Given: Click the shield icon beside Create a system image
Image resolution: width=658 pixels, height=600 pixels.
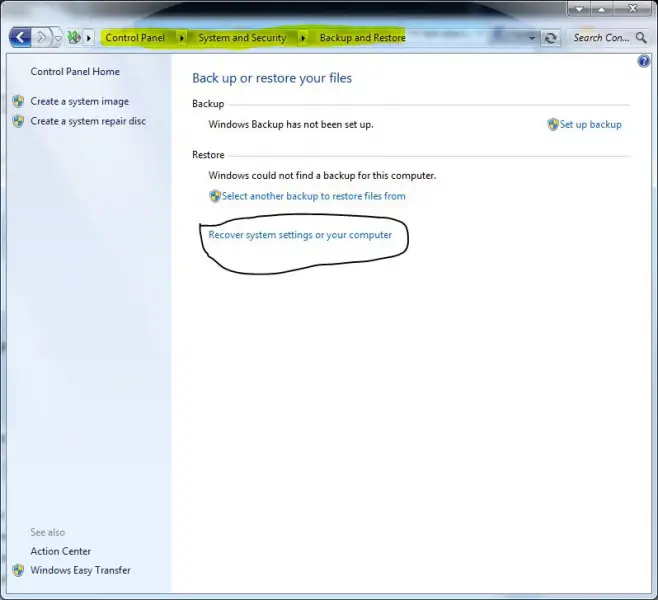Looking at the screenshot, I should [18, 101].
